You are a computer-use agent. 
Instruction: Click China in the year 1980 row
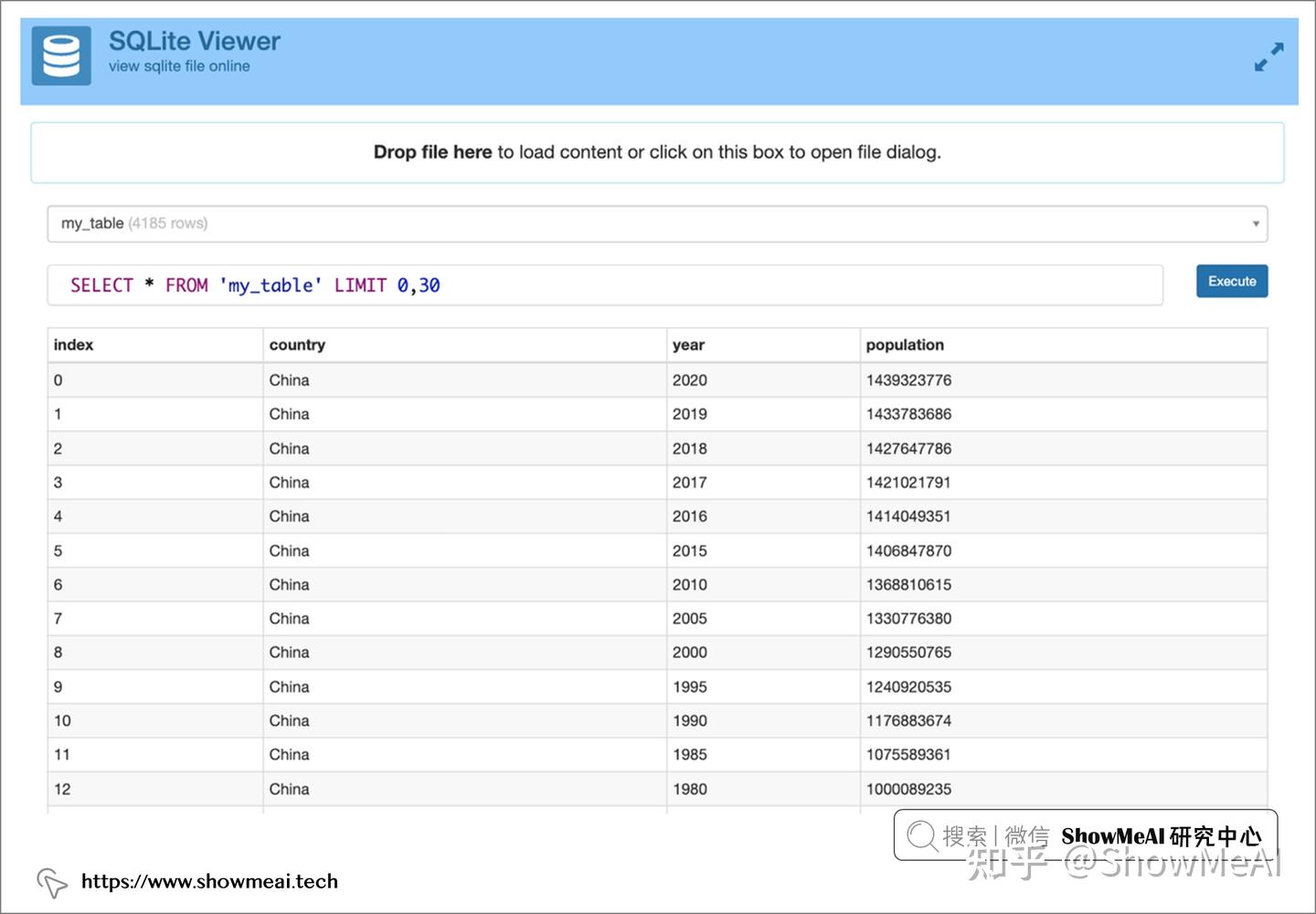click(x=465, y=790)
